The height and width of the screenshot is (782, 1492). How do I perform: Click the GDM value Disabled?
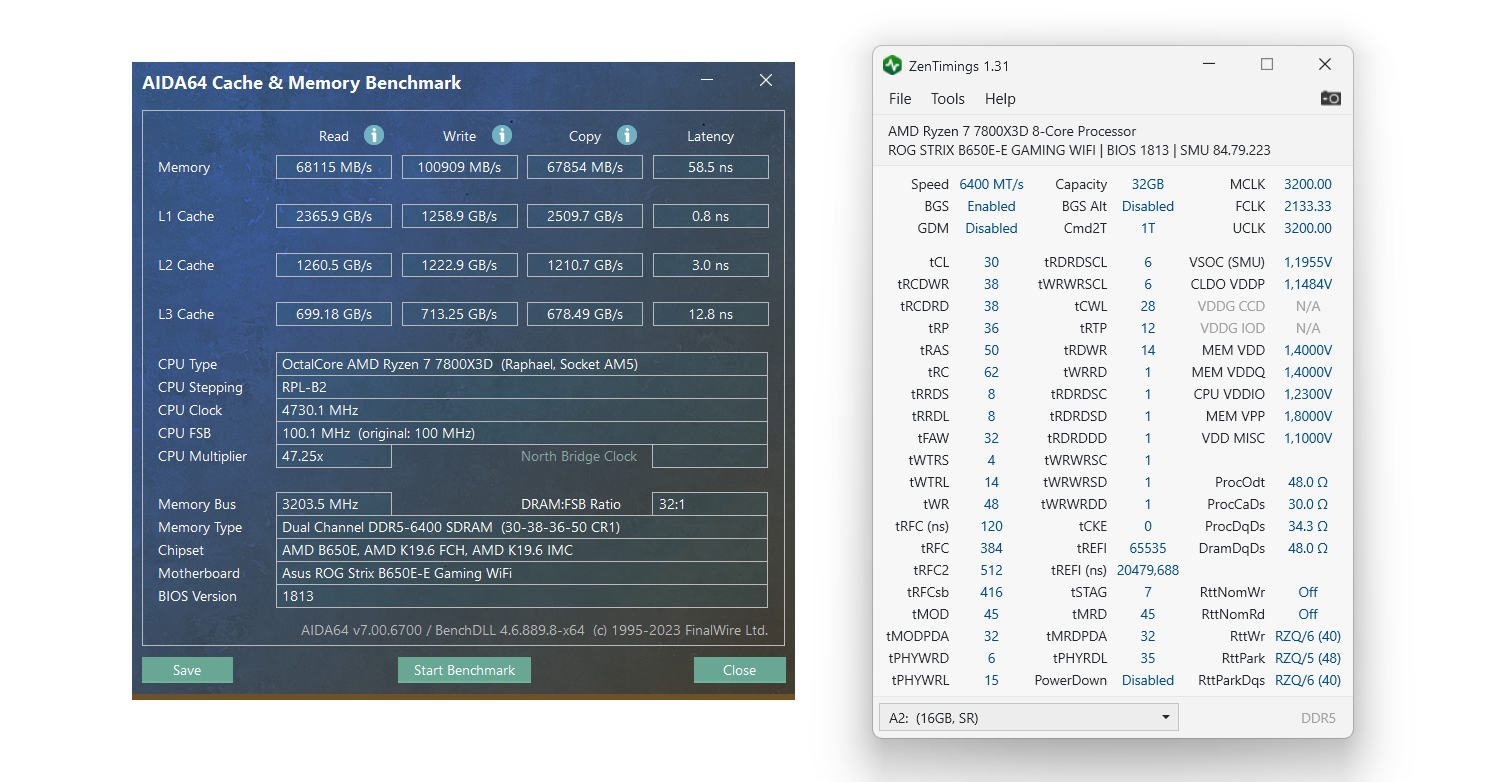(991, 228)
